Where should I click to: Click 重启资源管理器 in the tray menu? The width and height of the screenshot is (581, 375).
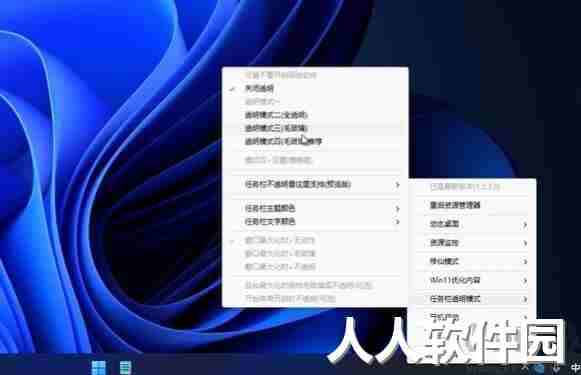coord(472,205)
